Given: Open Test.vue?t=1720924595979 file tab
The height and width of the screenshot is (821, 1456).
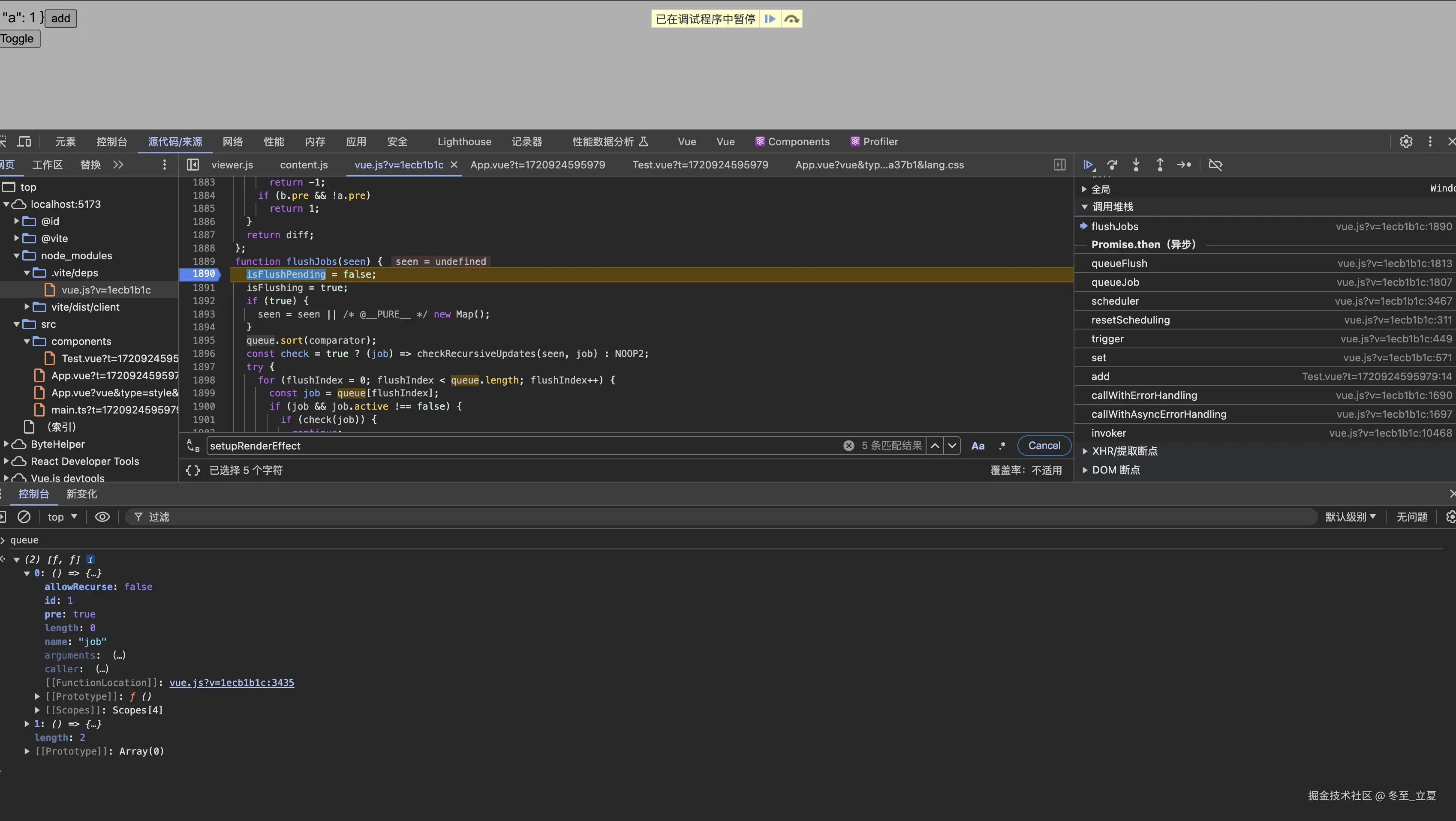Looking at the screenshot, I should pos(700,165).
